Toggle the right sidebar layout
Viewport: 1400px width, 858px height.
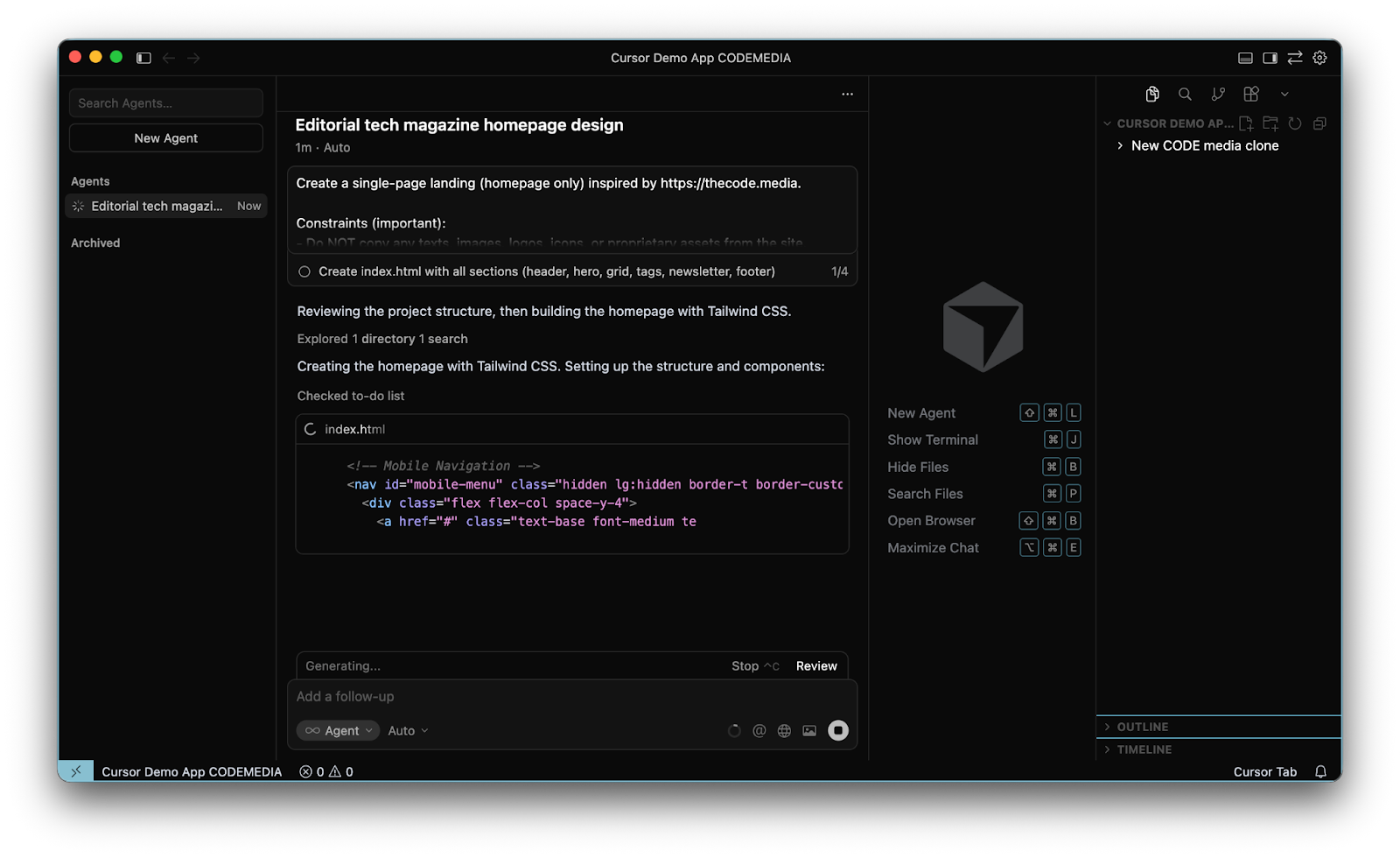click(x=1270, y=58)
